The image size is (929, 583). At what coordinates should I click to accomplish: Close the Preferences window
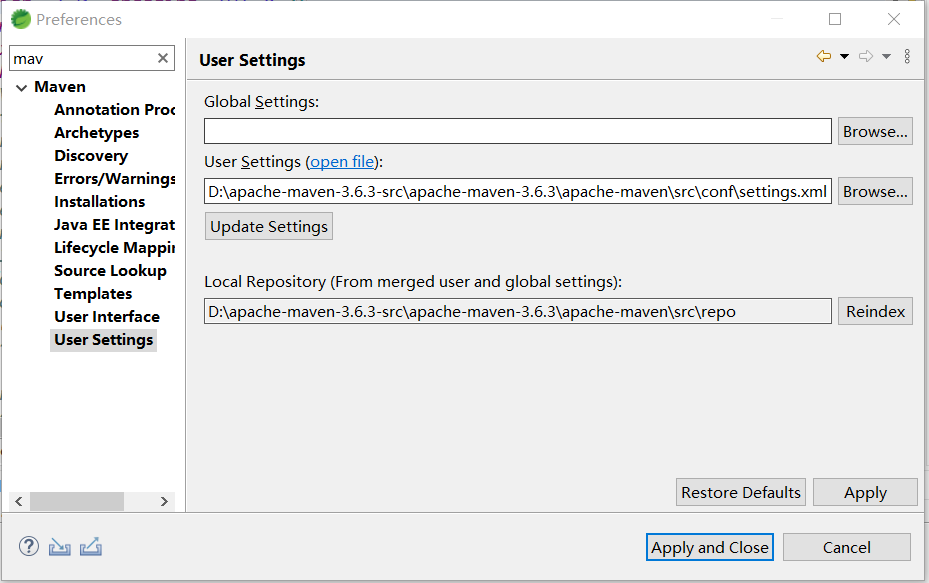pyautogui.click(x=894, y=19)
